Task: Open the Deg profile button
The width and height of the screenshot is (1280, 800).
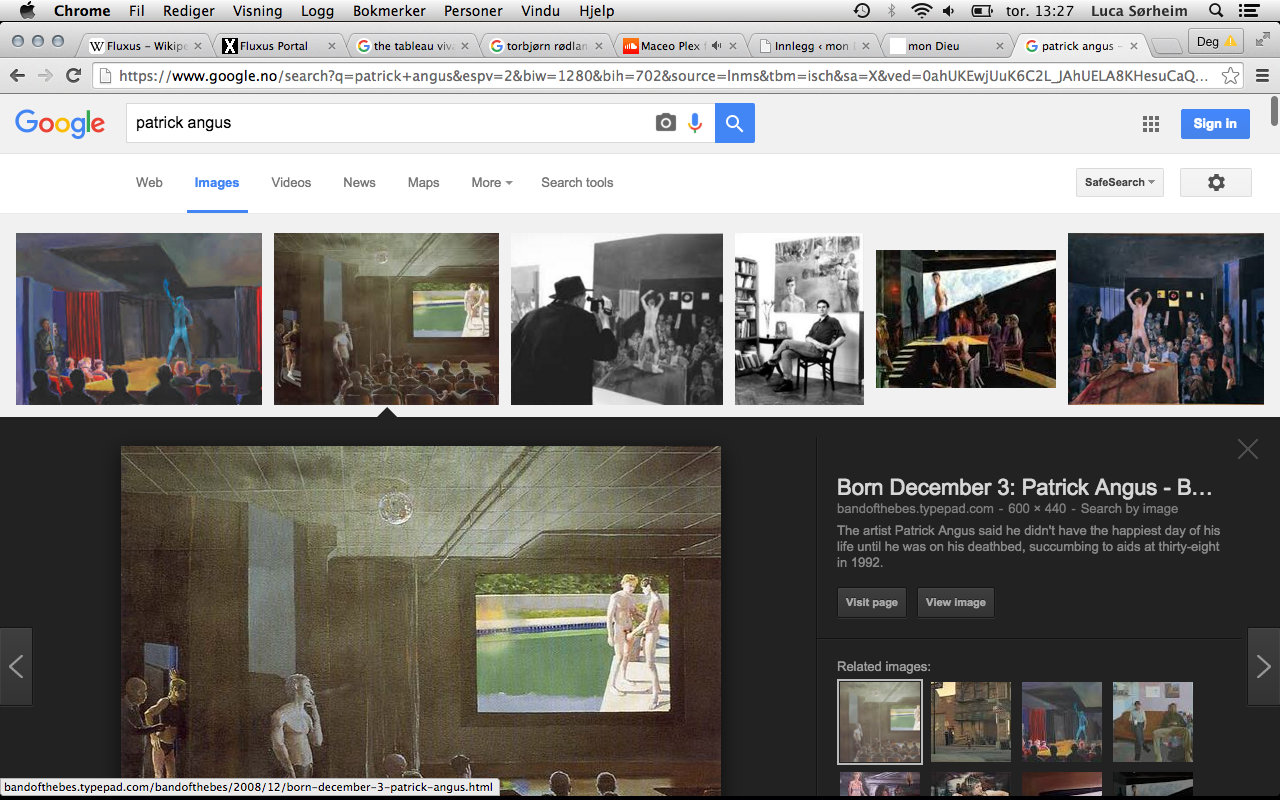Action: [x=1217, y=41]
